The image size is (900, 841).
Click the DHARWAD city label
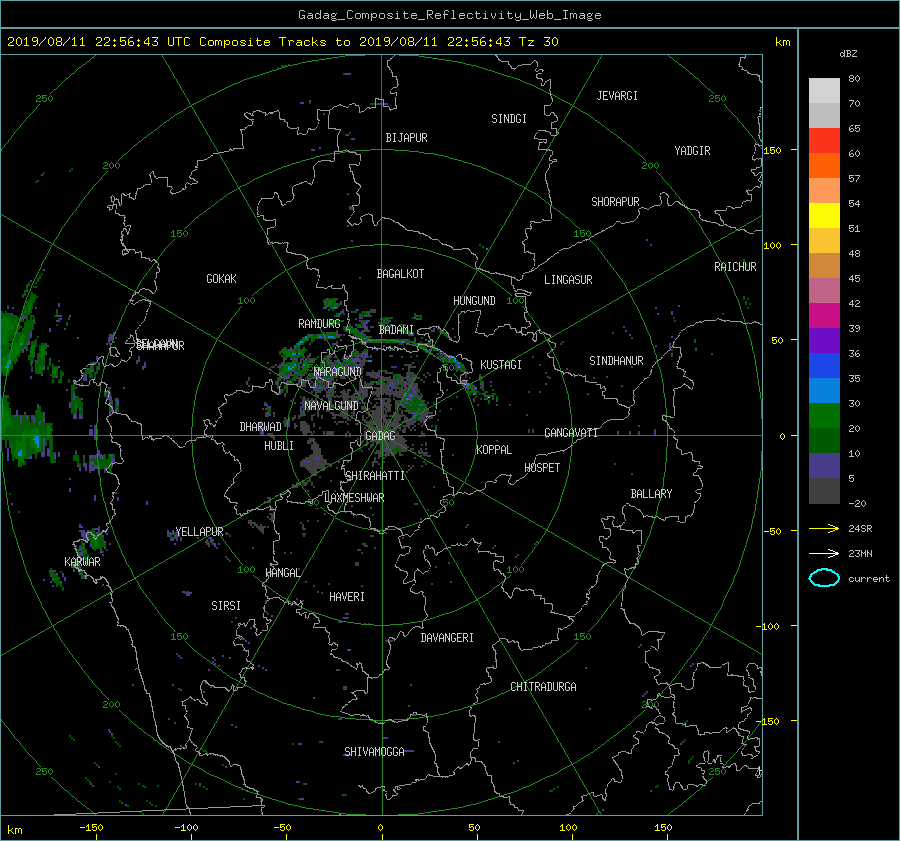(x=260, y=427)
